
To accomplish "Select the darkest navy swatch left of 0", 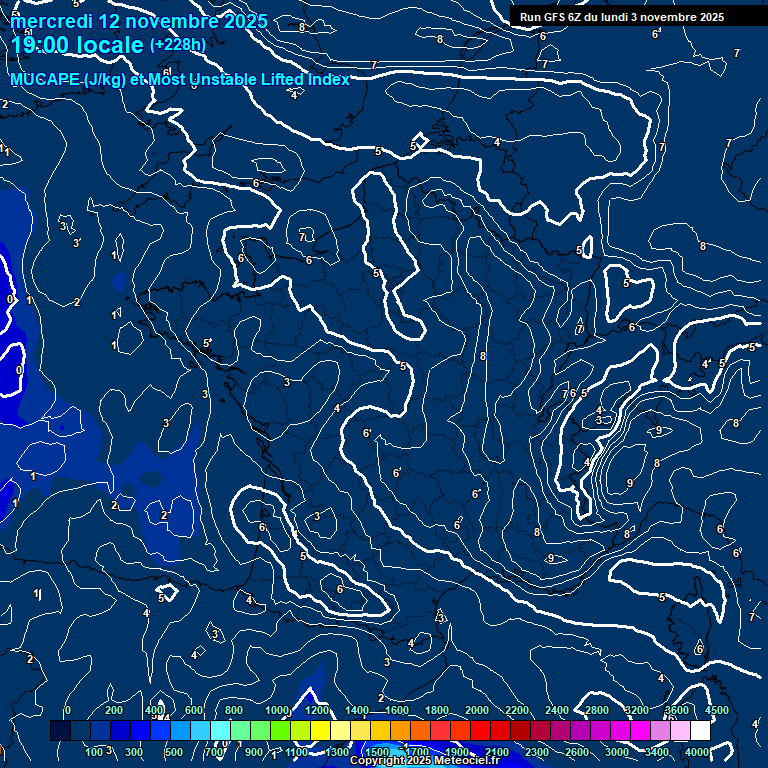I will 60,730.
